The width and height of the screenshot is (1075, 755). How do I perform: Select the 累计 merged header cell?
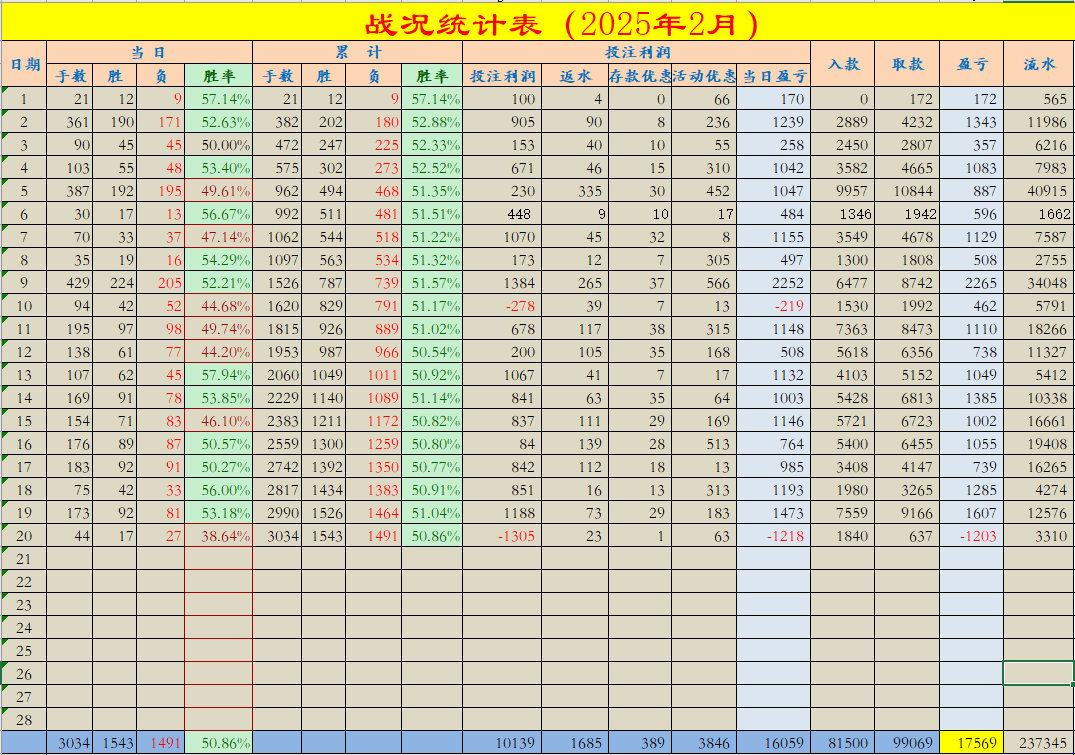(x=353, y=51)
